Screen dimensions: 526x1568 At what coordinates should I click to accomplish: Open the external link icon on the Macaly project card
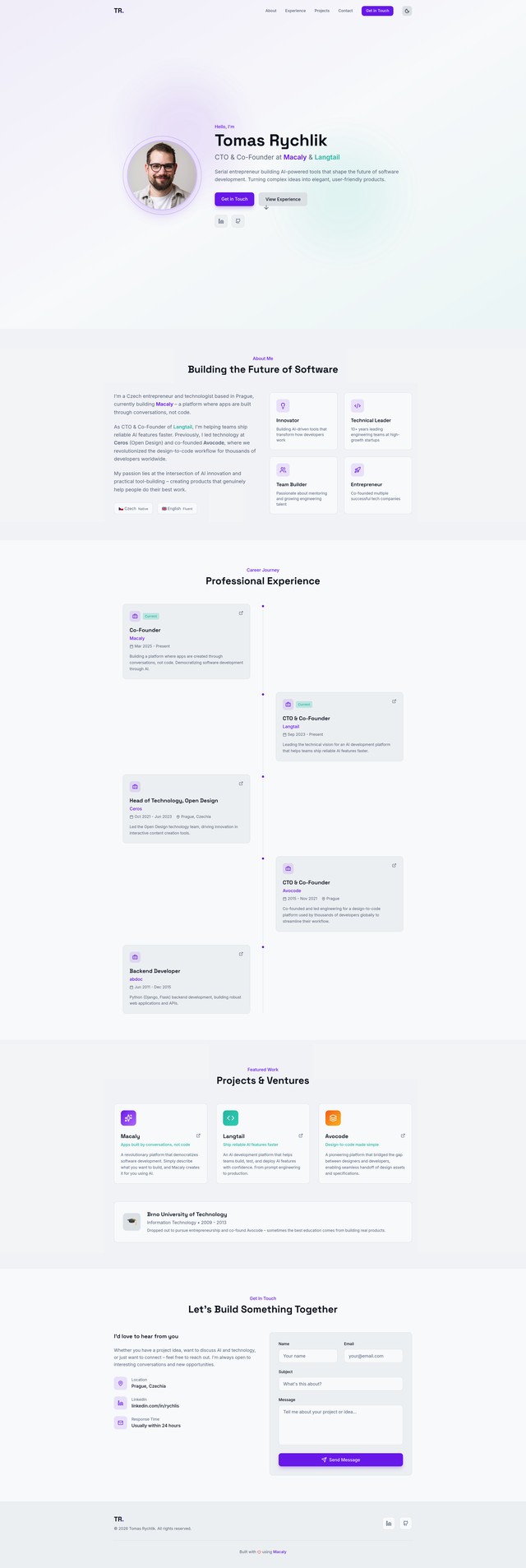click(x=198, y=1136)
